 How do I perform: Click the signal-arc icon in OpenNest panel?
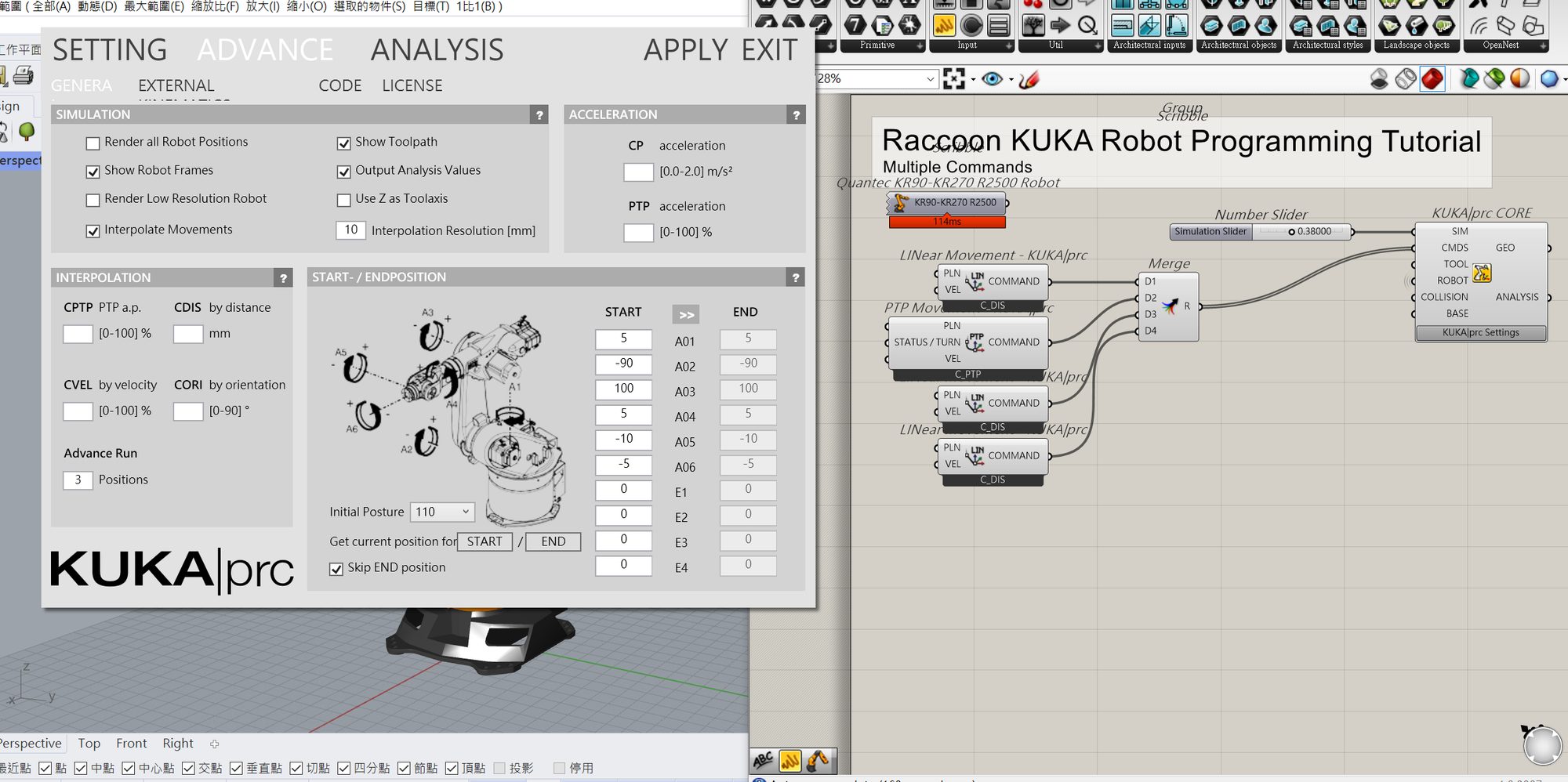[1479, 25]
